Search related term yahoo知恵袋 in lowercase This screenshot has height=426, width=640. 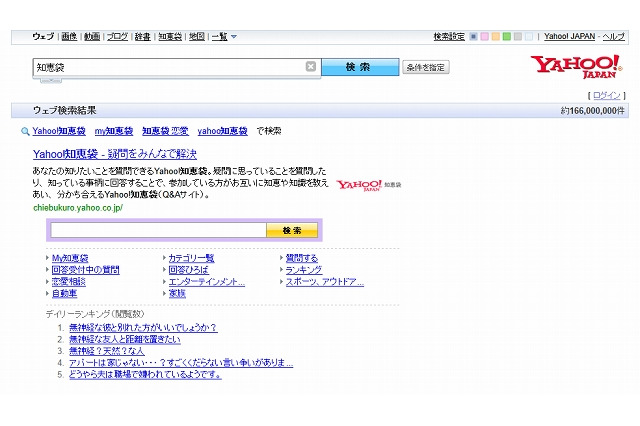pyautogui.click(x=222, y=131)
